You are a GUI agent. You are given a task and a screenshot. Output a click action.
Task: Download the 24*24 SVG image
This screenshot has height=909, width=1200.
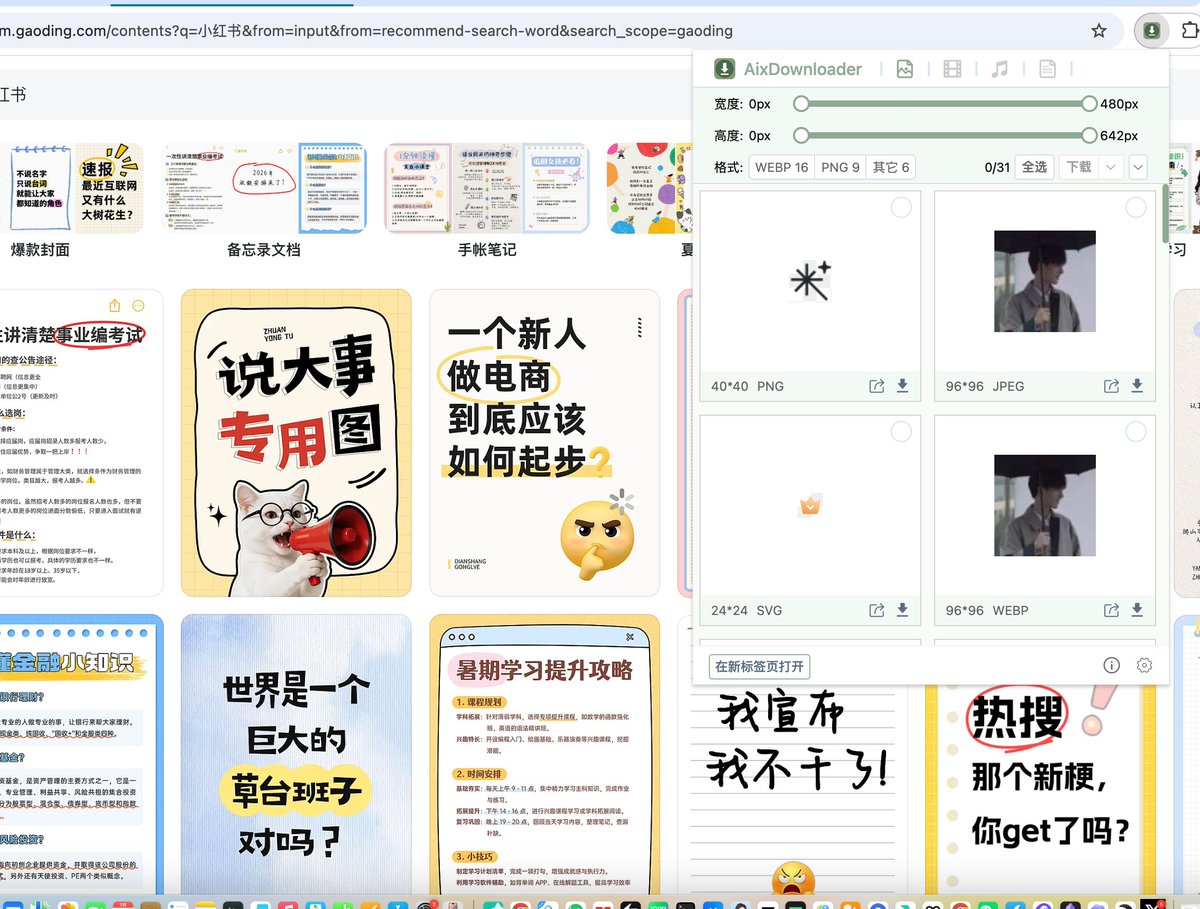(x=902, y=610)
